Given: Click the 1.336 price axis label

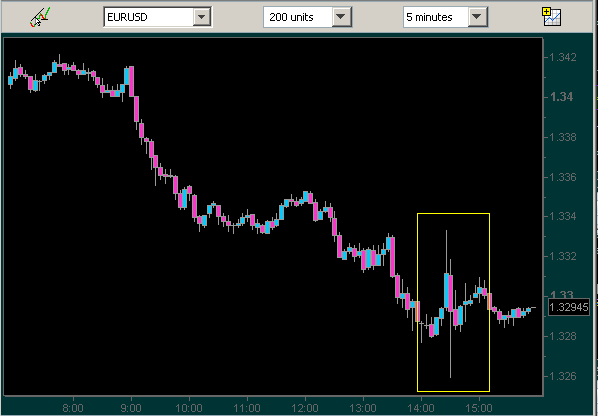Looking at the screenshot, I should (563, 177).
